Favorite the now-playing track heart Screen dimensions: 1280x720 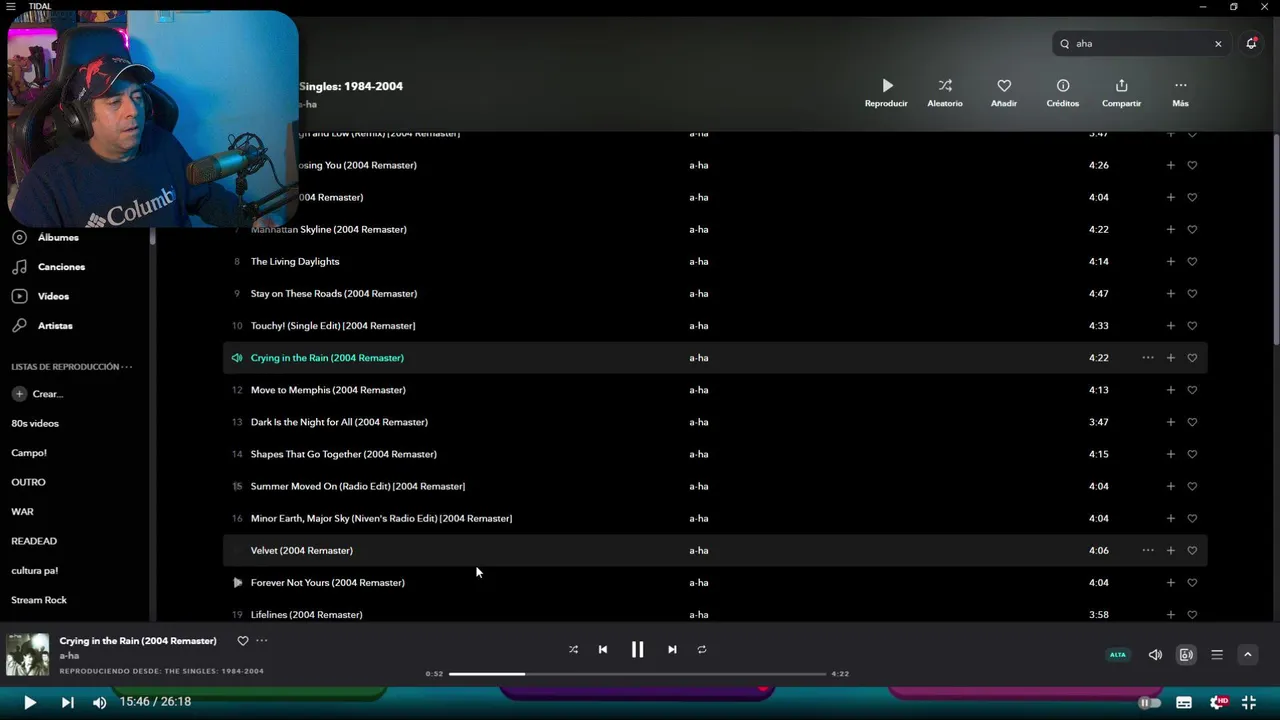click(242, 641)
